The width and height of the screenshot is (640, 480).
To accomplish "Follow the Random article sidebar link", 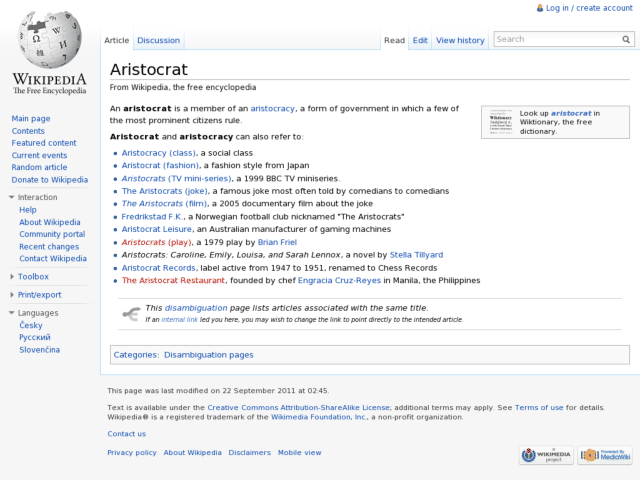I will (39, 167).
